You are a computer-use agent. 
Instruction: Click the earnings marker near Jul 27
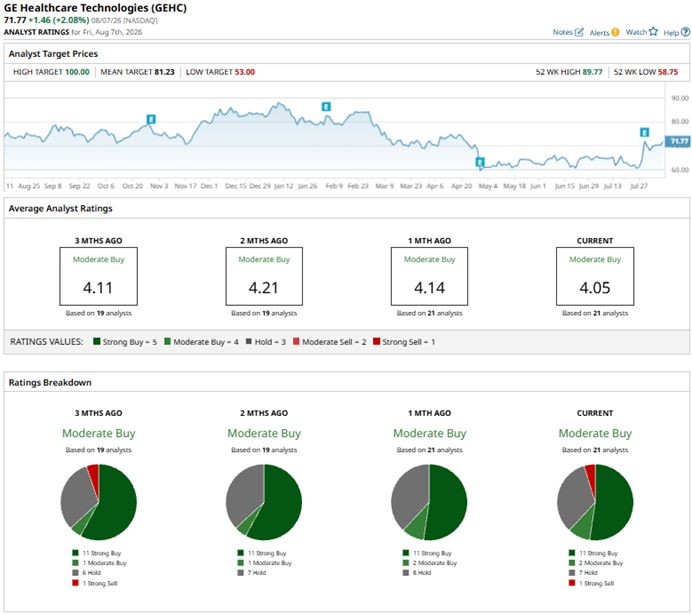tap(644, 132)
